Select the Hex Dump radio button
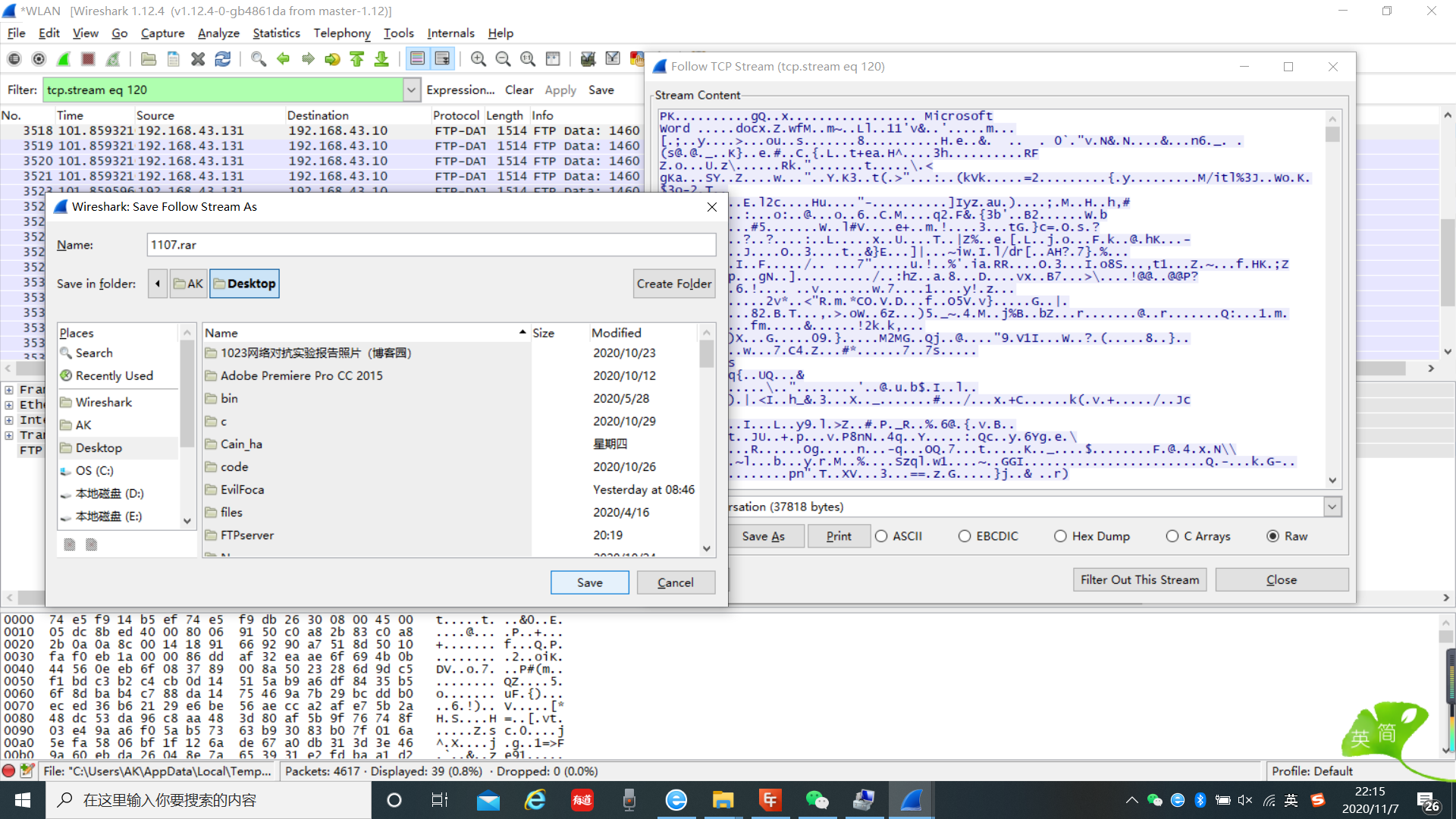 tap(1060, 536)
